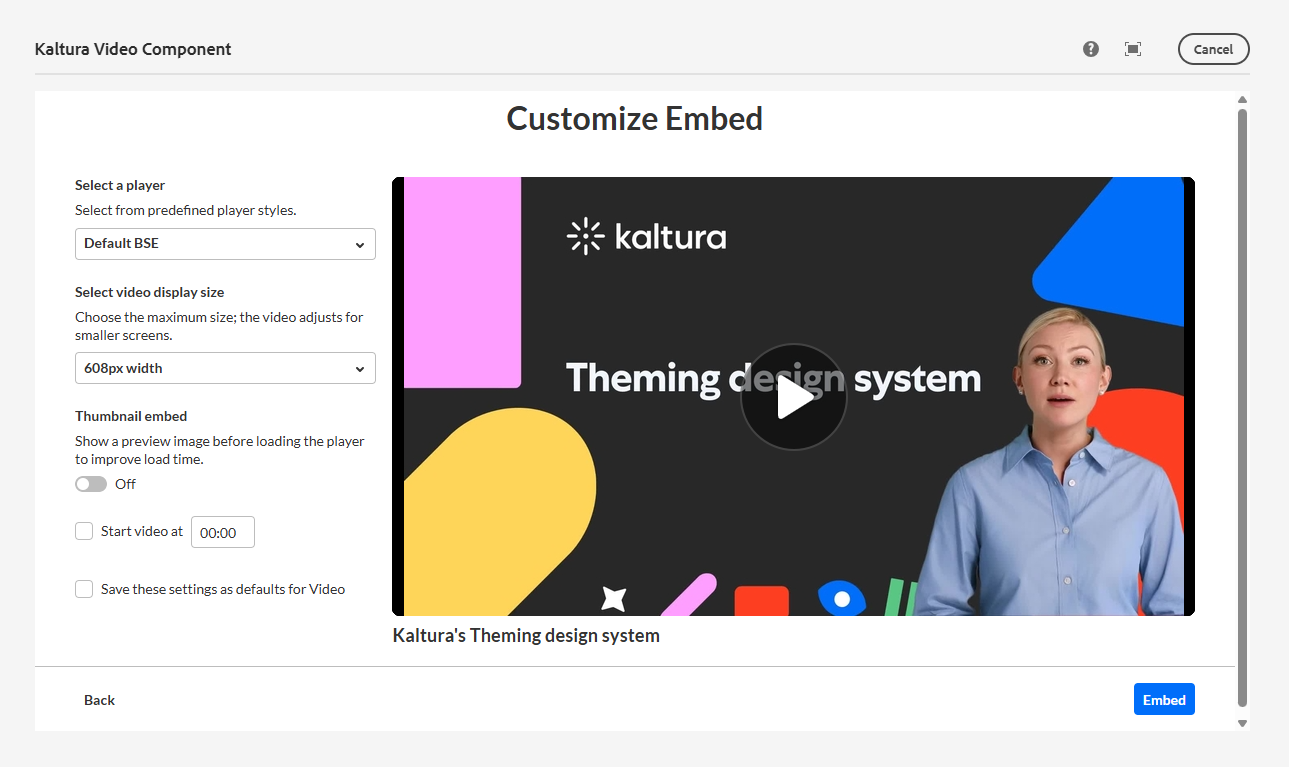Open the Default BSE player dropdown
Screen dimensions: 1289x767
225,244
